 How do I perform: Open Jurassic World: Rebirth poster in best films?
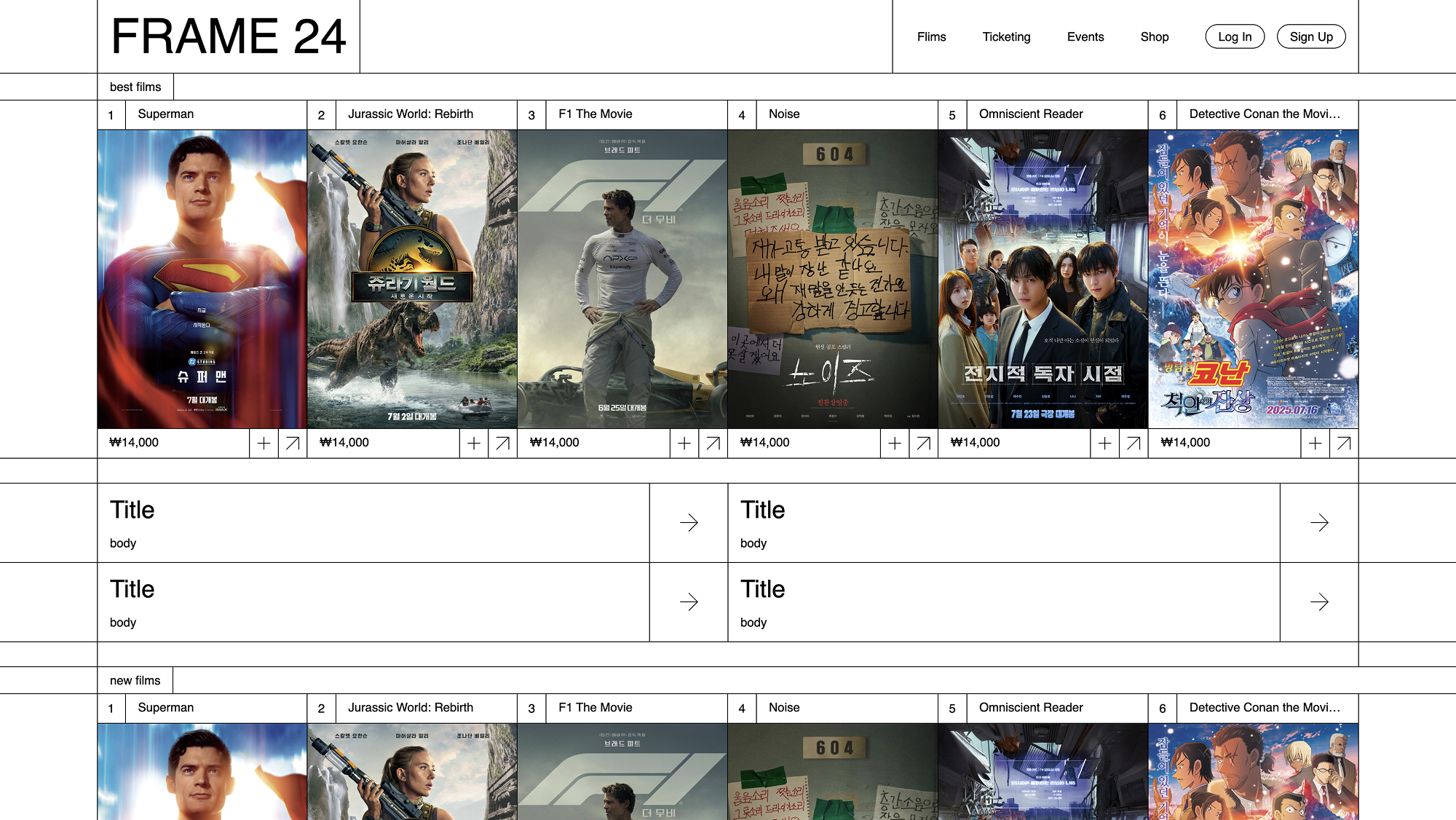click(412, 279)
